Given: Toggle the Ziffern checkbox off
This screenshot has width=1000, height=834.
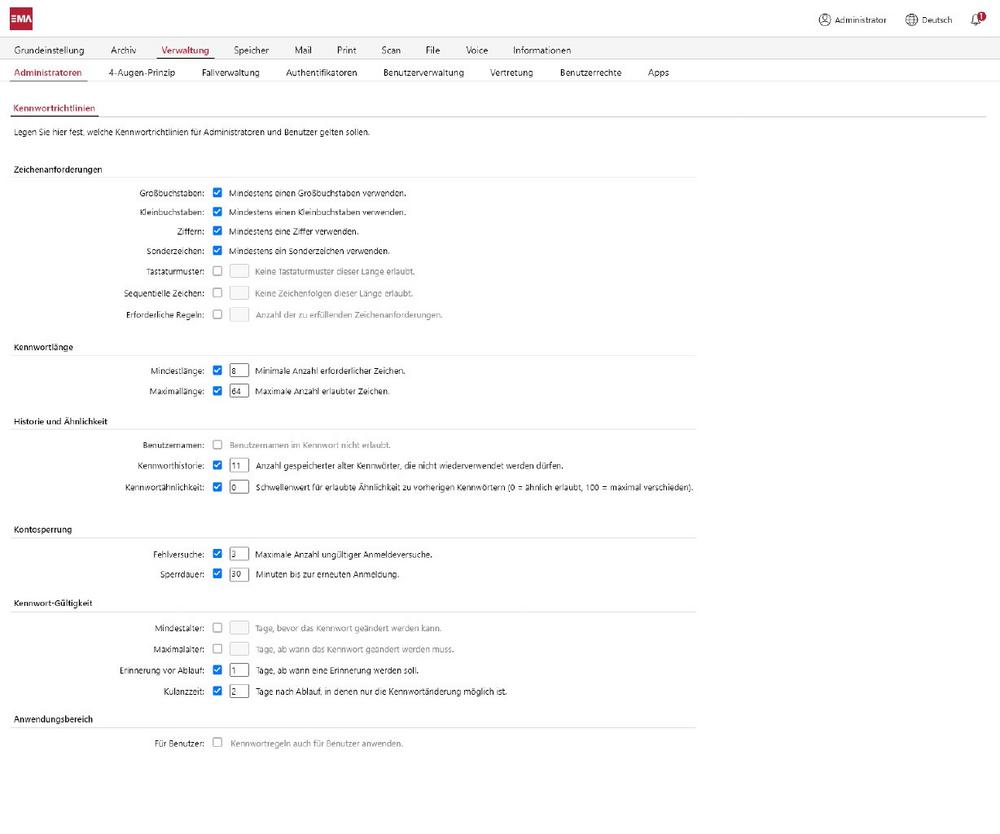Looking at the screenshot, I should pos(215,231).
